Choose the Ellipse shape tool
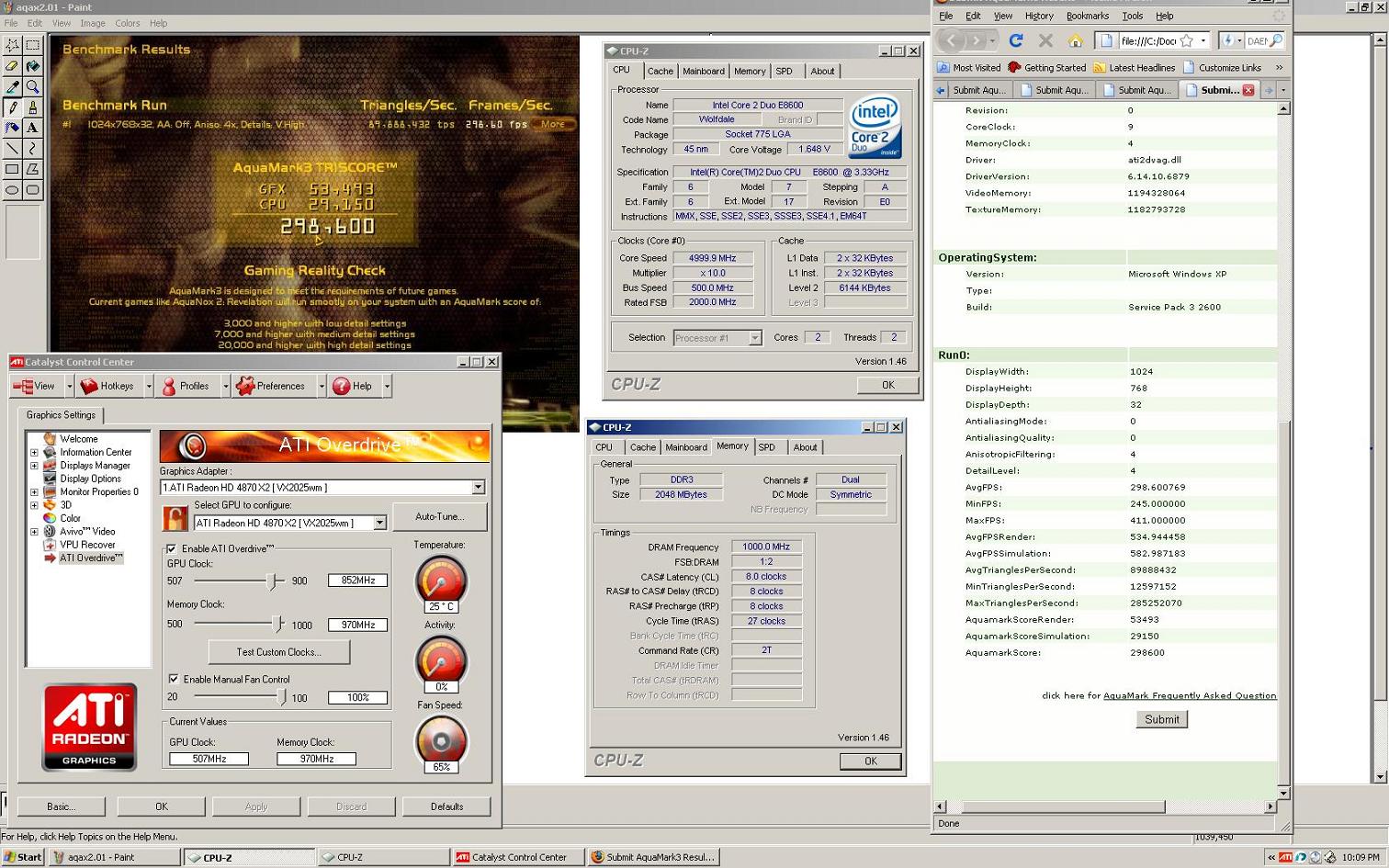 click(12, 190)
